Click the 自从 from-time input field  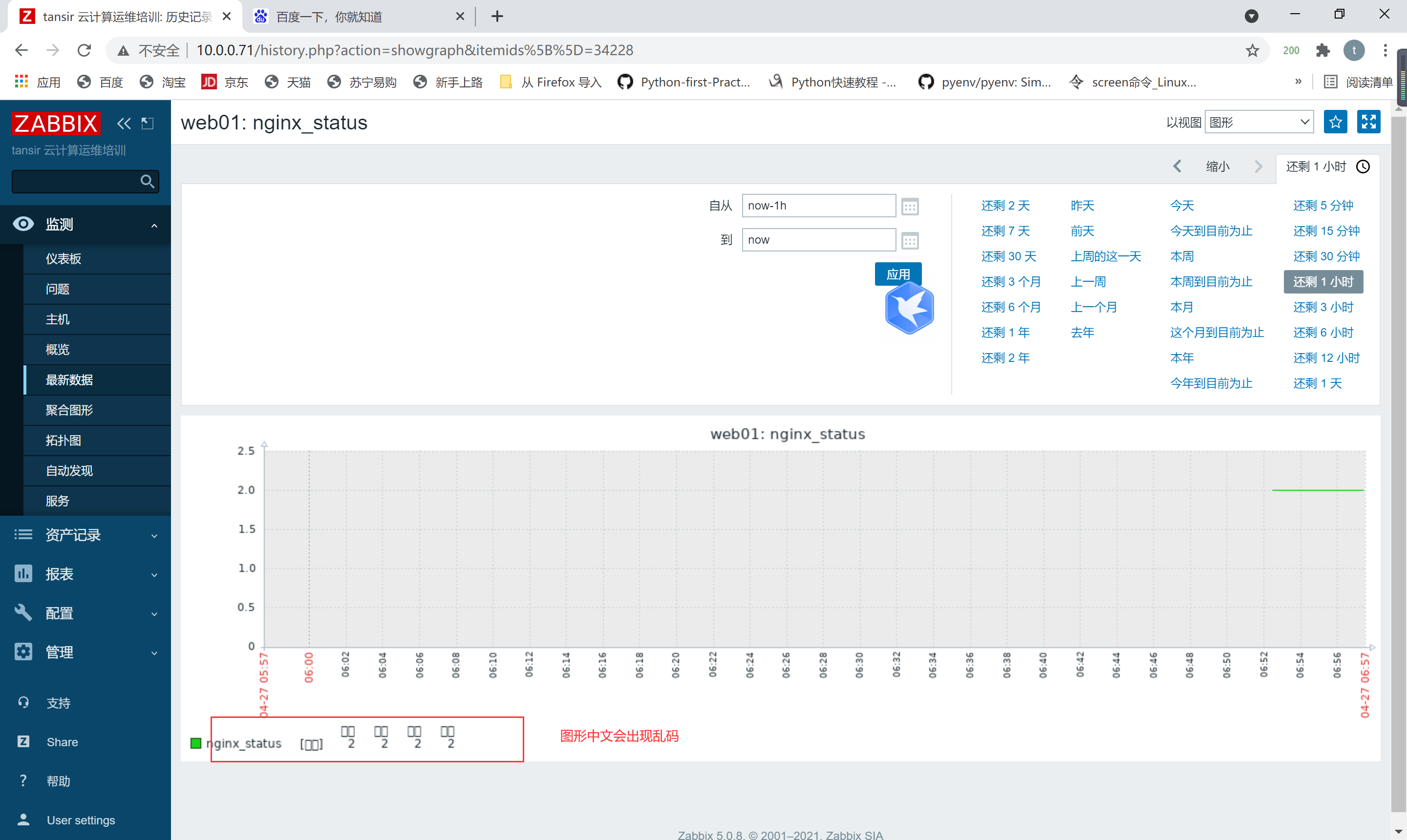819,206
